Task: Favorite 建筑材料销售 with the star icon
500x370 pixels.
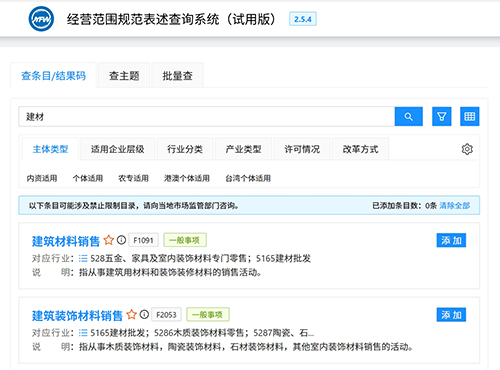Action: 109,240
